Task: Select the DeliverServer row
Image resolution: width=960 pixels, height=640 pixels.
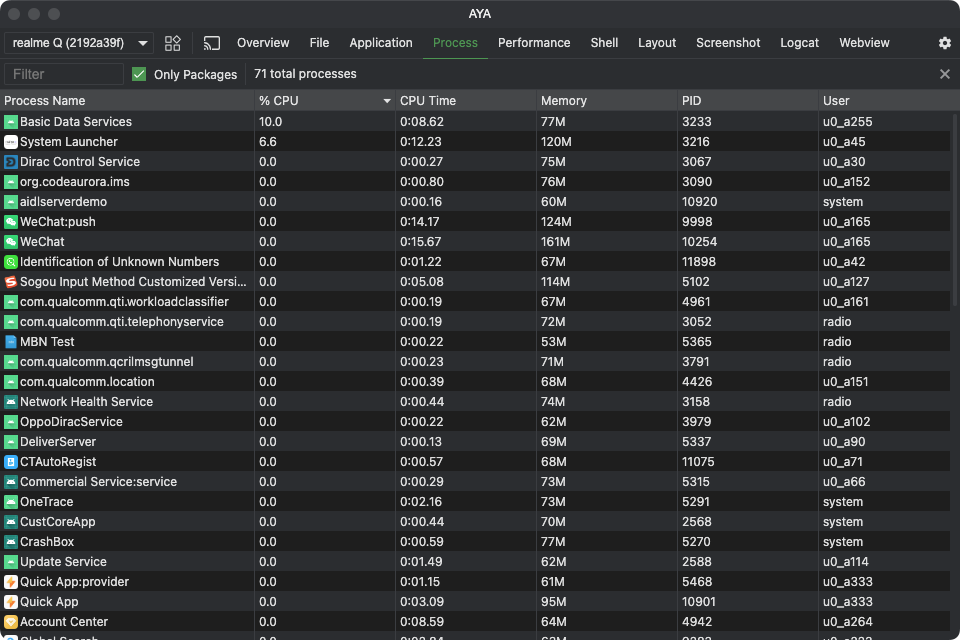Action: [x=475, y=442]
